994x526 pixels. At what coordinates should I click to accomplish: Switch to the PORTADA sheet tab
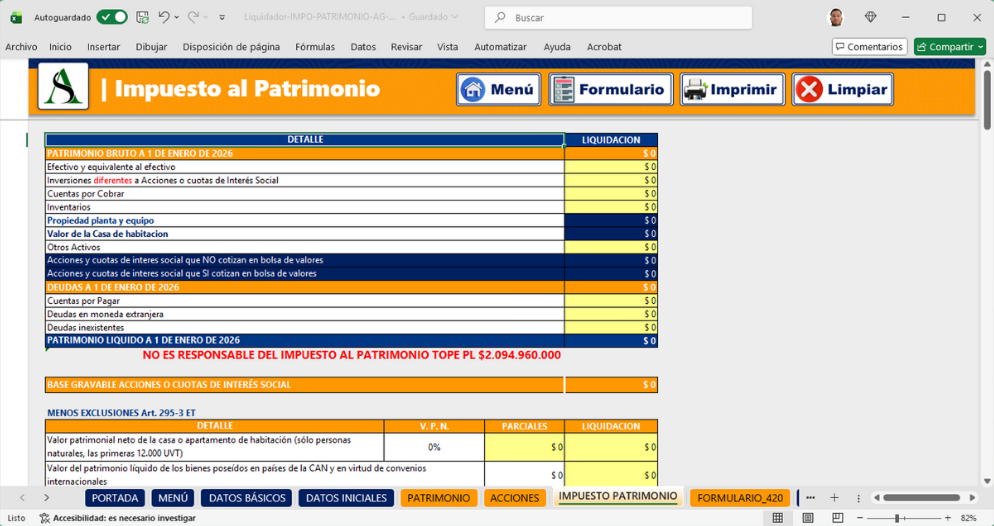point(115,498)
